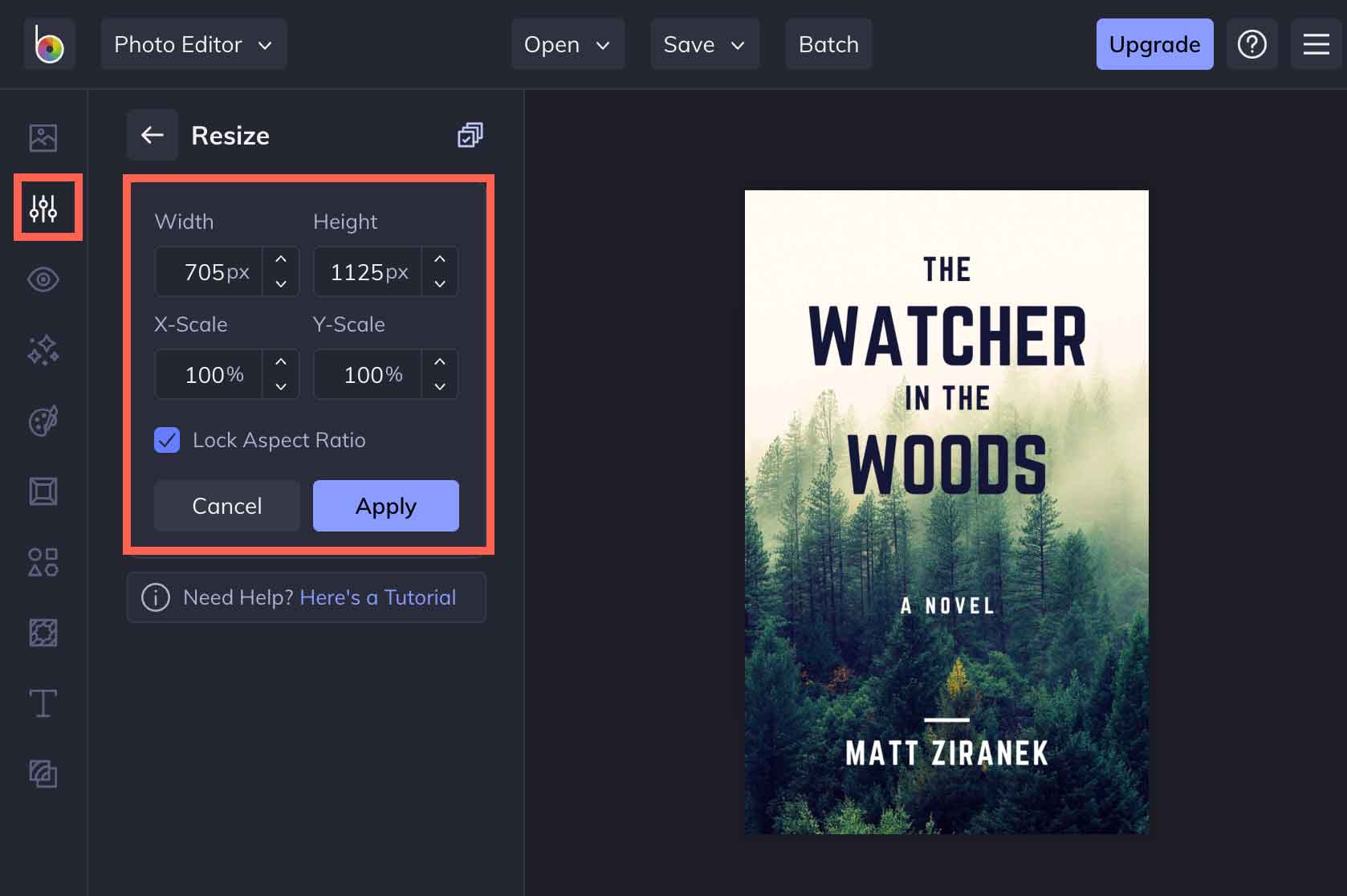Click the book cover image on canvas

[x=946, y=512]
